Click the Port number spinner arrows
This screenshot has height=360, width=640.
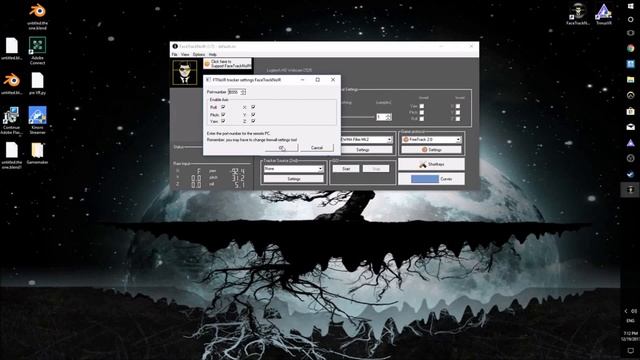coord(243,92)
